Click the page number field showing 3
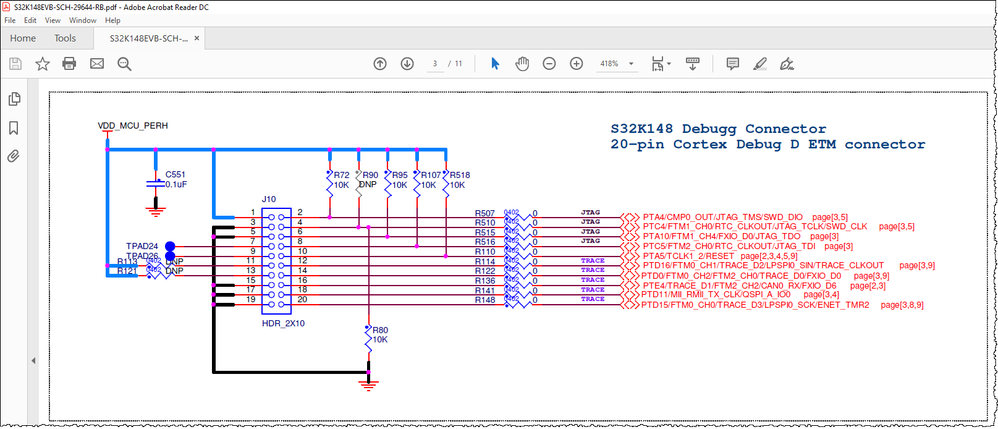 click(x=435, y=64)
